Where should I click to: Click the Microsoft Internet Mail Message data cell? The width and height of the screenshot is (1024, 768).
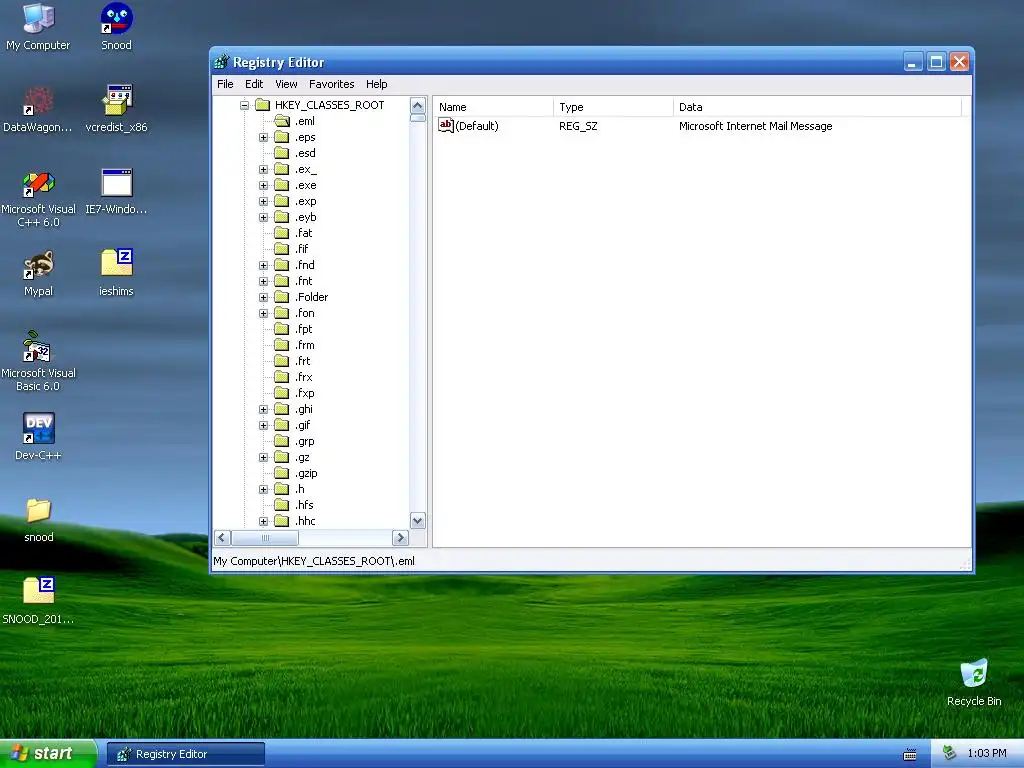pos(756,126)
